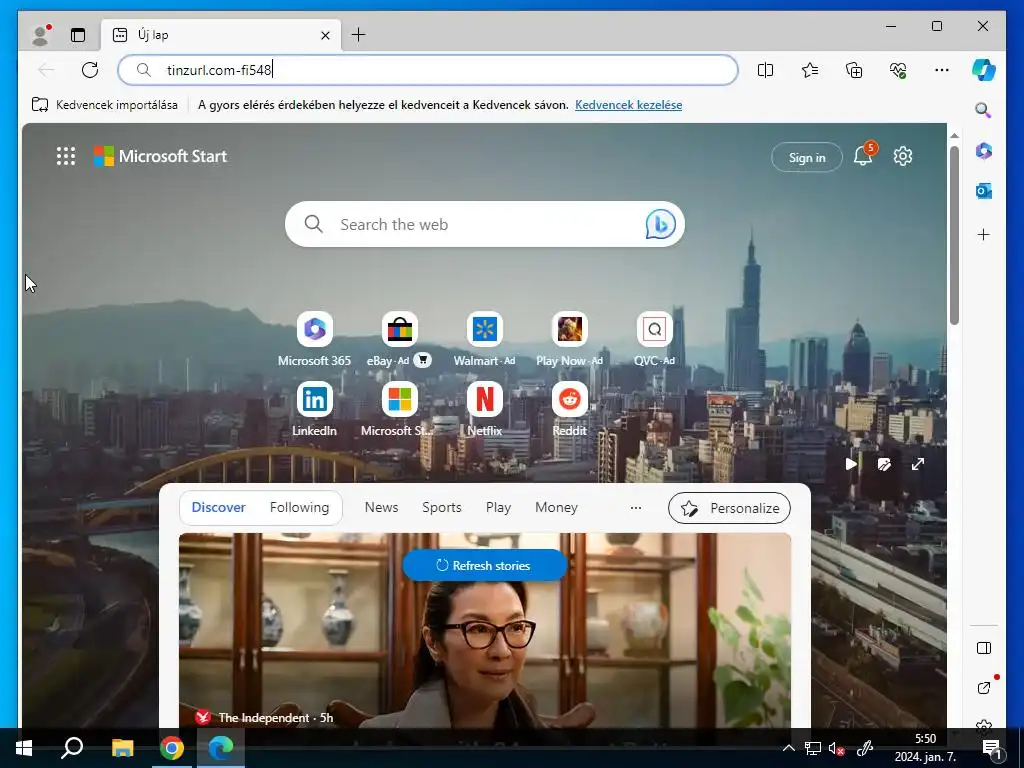Open sidebar search icon
1024x768 pixels.
(x=984, y=110)
